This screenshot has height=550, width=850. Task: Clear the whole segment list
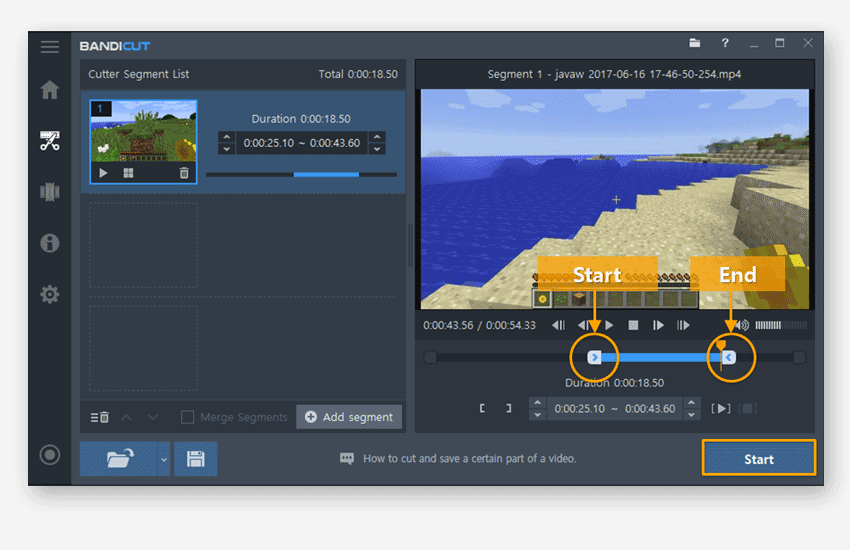(100, 417)
